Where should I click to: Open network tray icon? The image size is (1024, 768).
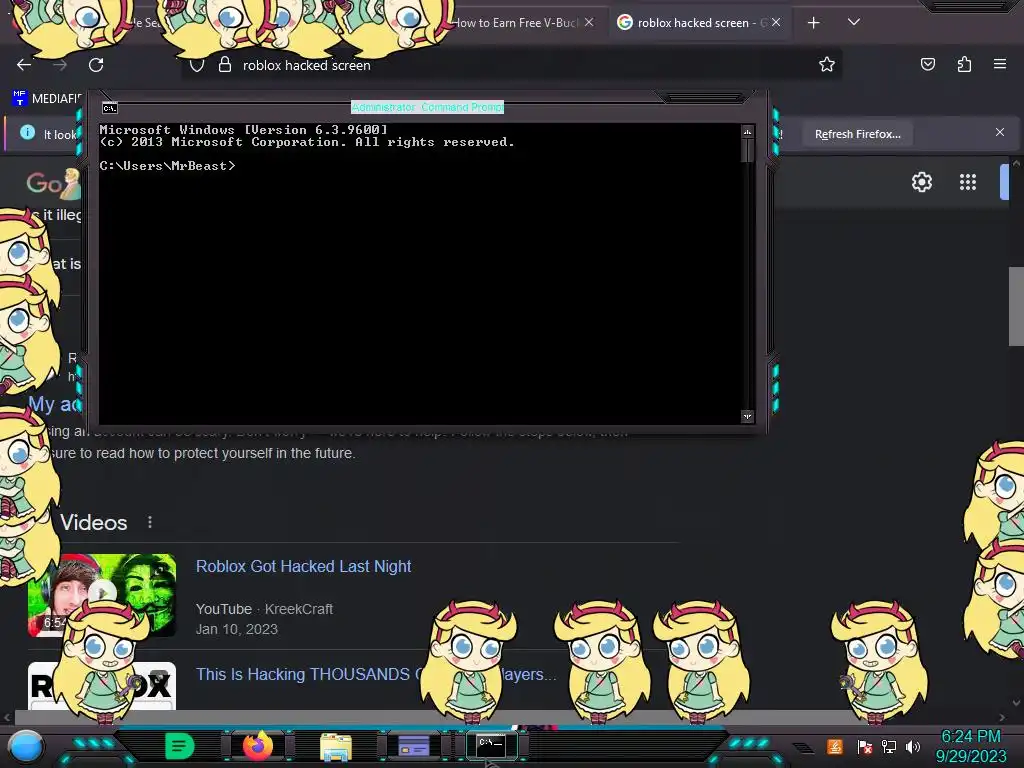(x=889, y=746)
